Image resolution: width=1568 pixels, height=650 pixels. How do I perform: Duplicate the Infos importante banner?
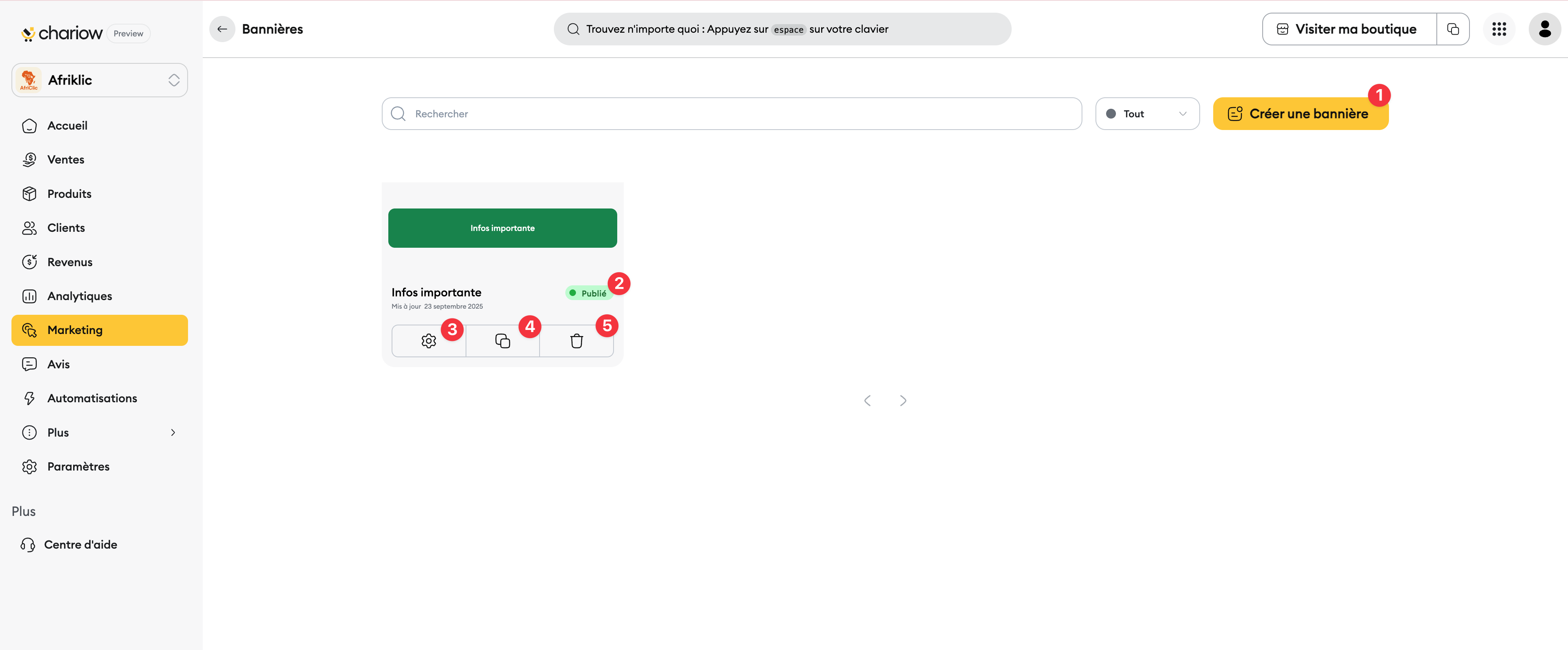click(x=503, y=341)
